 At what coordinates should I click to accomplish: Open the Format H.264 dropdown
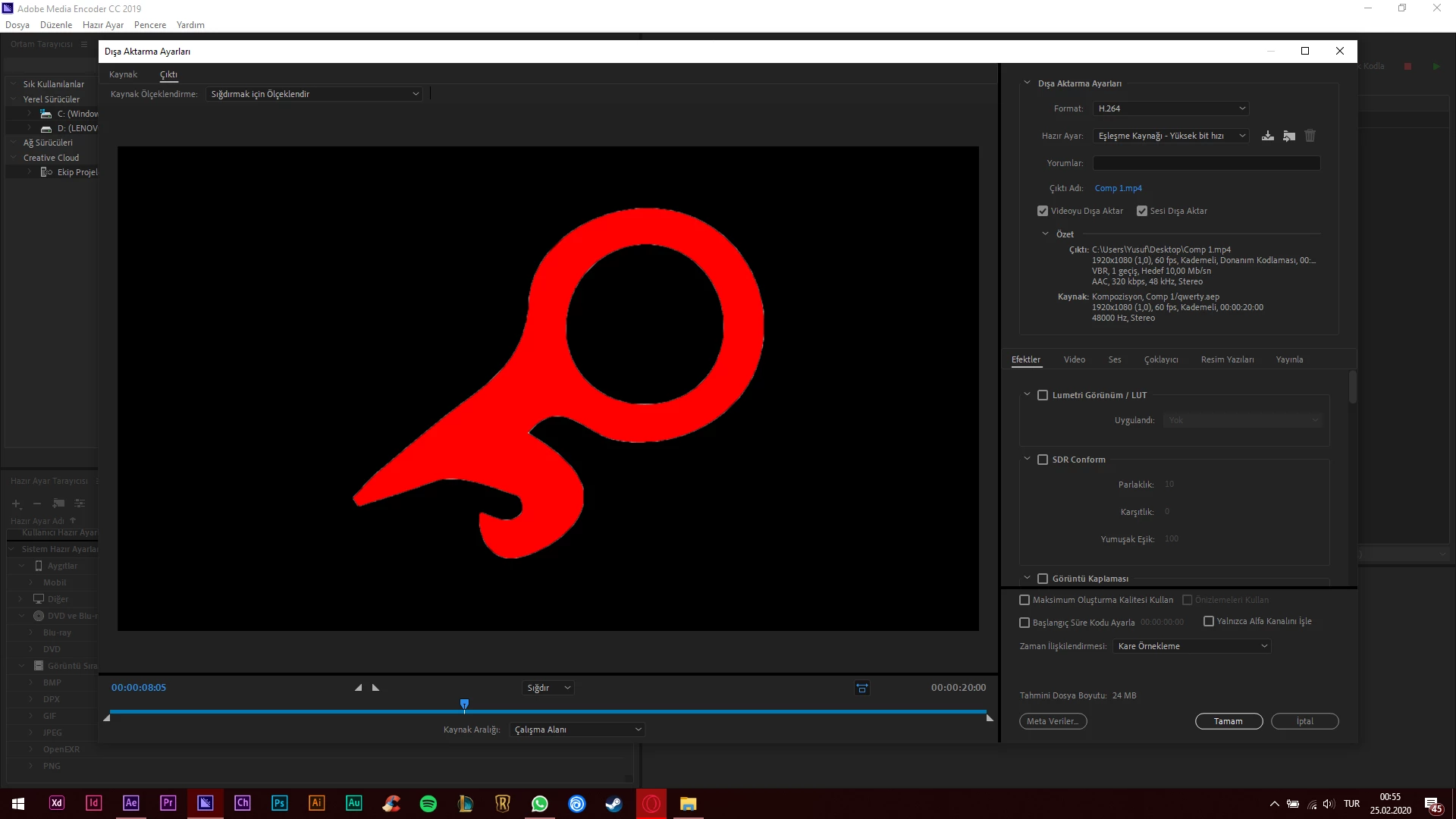click(1171, 108)
